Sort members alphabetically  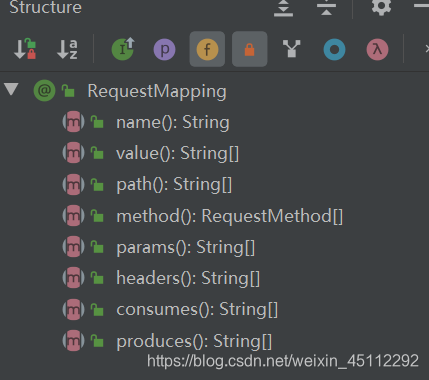point(67,49)
